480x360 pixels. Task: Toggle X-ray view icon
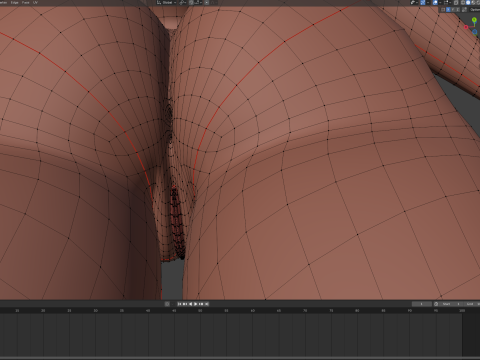(456, 2)
